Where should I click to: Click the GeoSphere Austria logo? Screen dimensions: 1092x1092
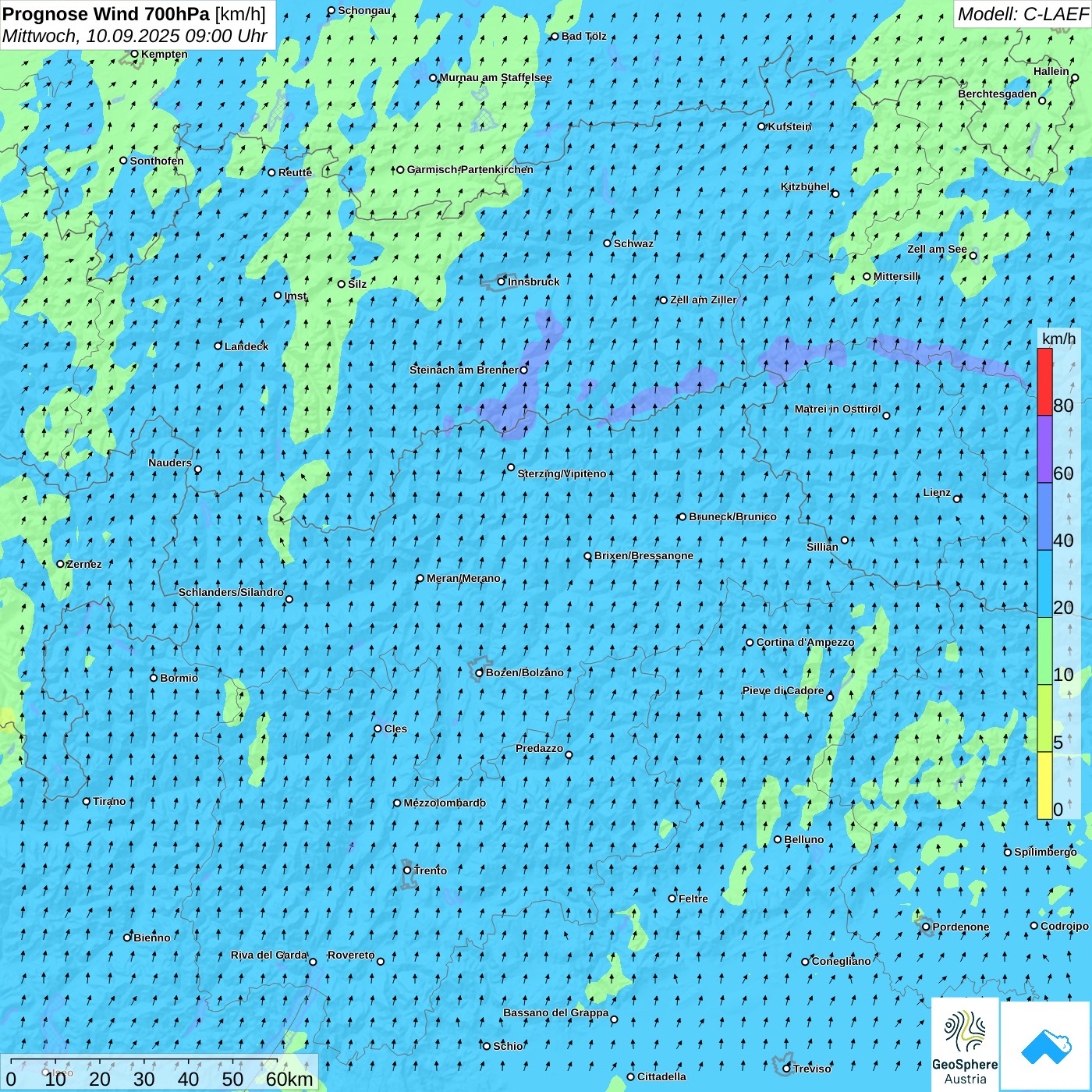965,1044
